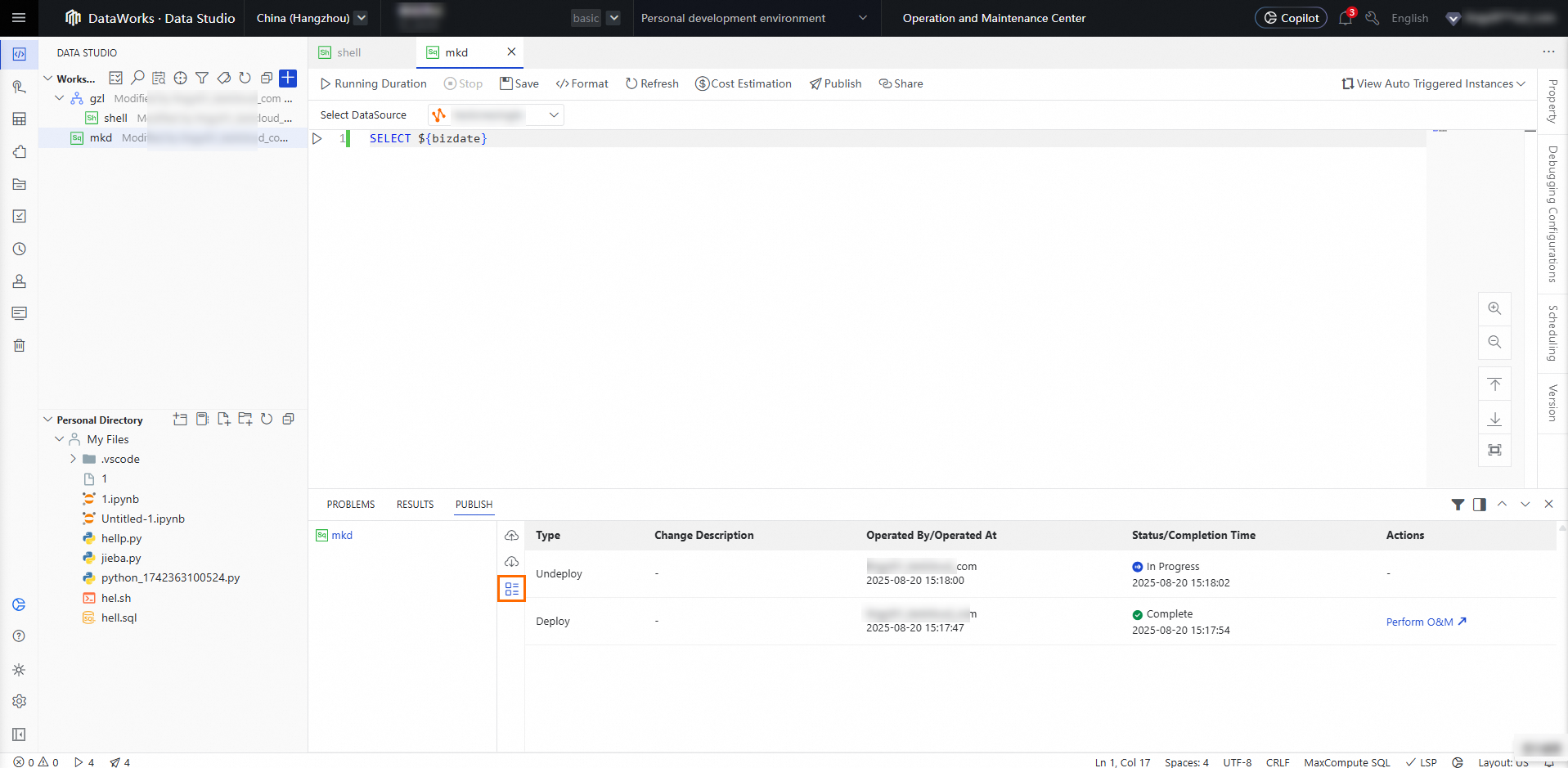The image size is (1568, 768).
Task: Open the Scheduling side tab
Action: pos(1552,333)
